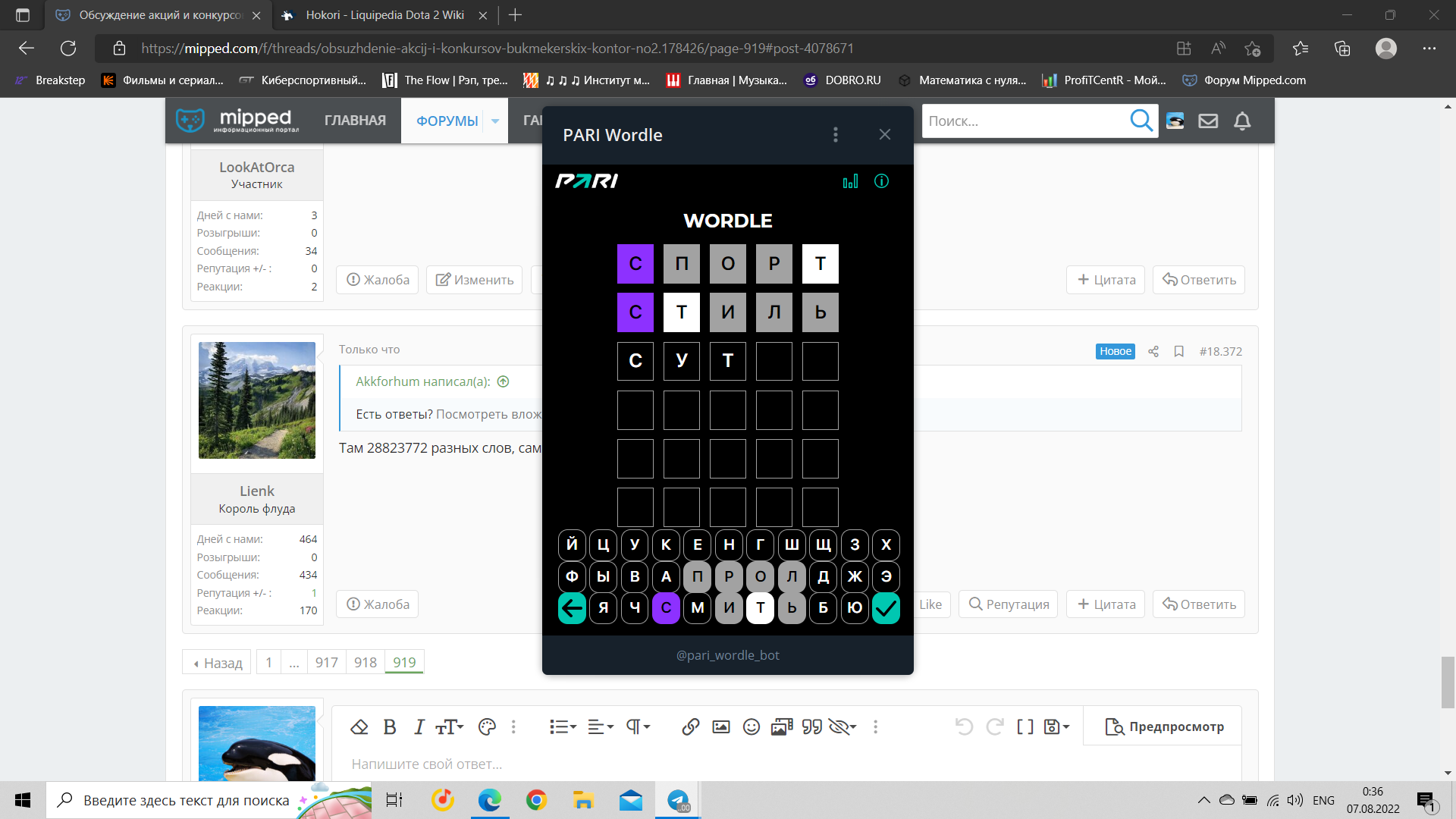Open paragraph format dropdown in editor
The width and height of the screenshot is (1456, 819).
click(638, 726)
